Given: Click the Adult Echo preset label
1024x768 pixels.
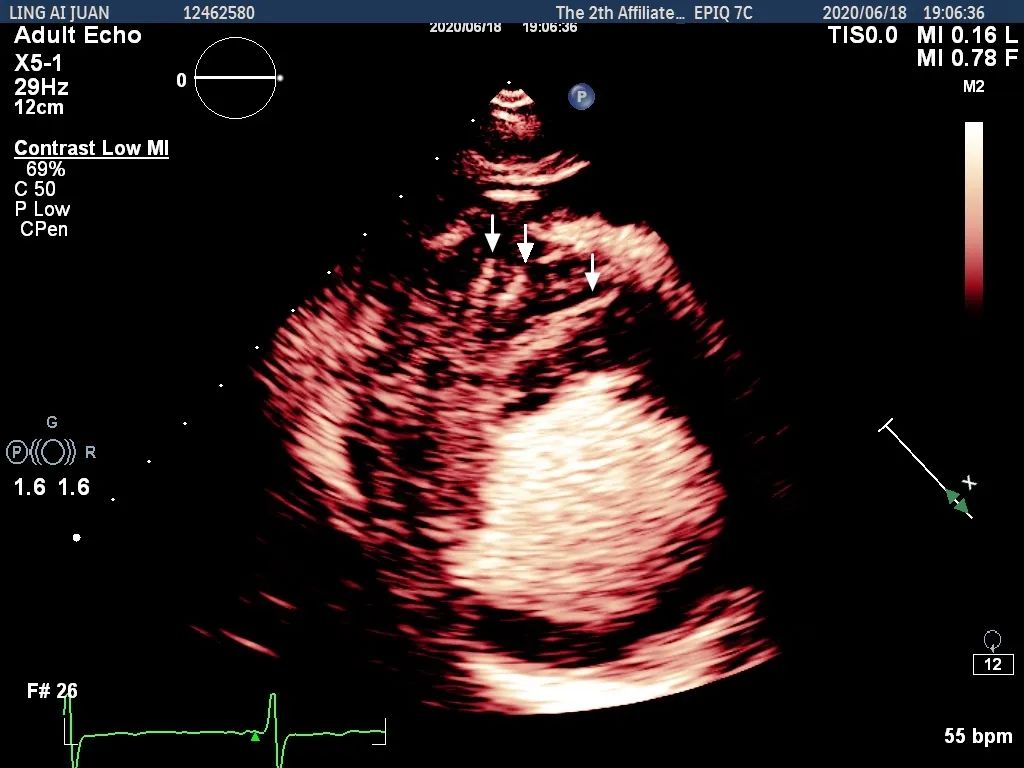Looking at the screenshot, I should [x=78, y=35].
